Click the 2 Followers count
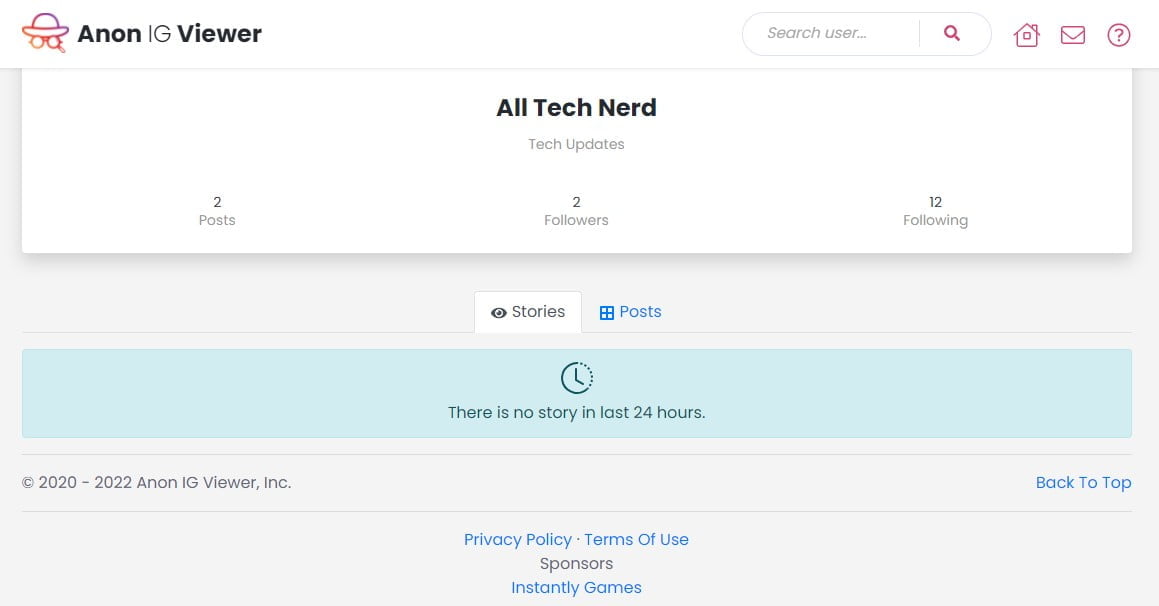The width and height of the screenshot is (1159, 606). click(576, 211)
